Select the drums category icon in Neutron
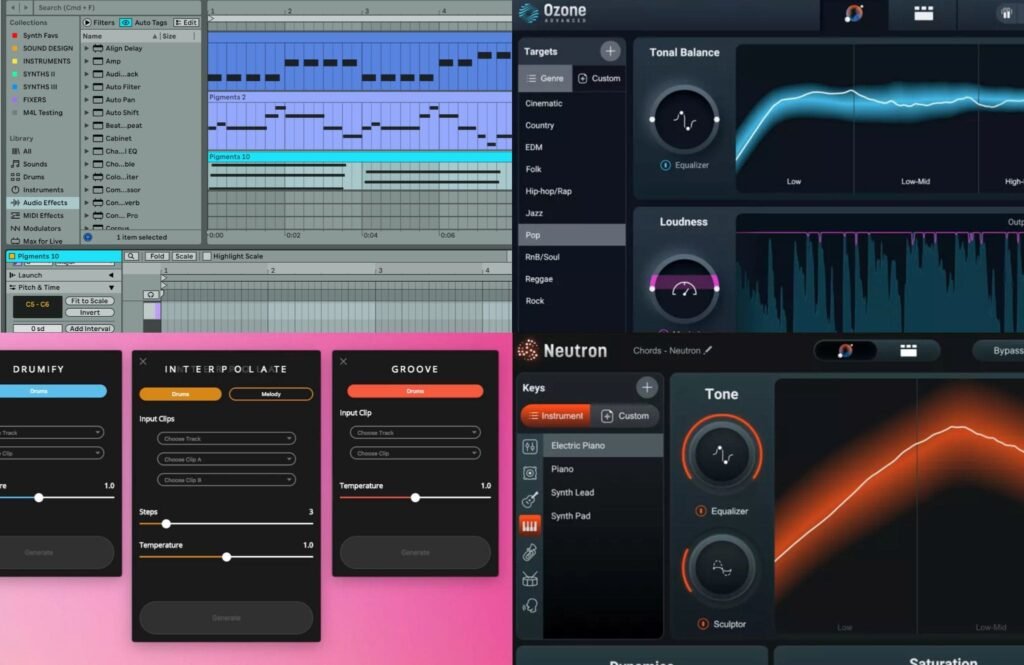The height and width of the screenshot is (665, 1024). point(530,579)
